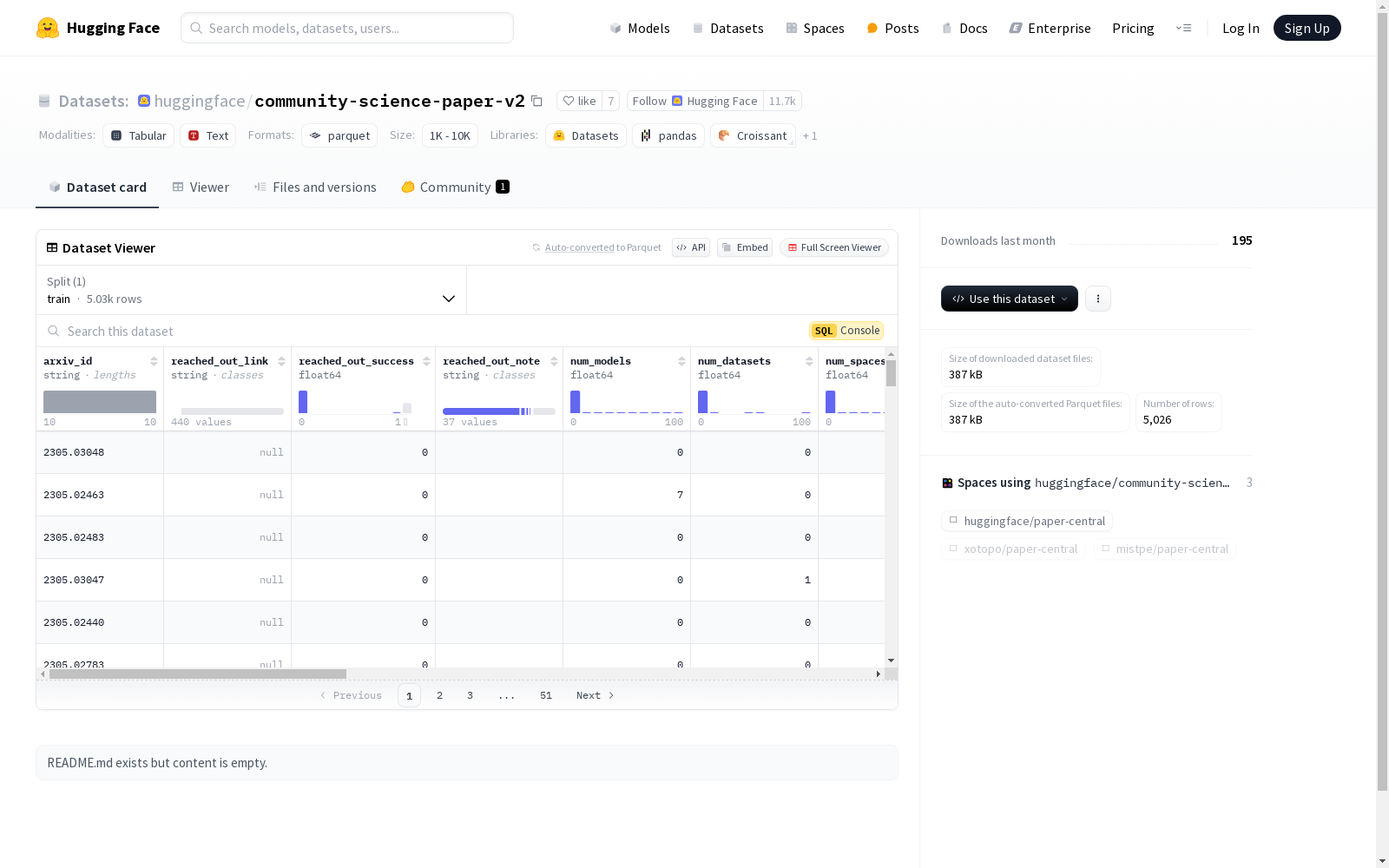
Task: Open the navigation more-options menu icon
Action: click(1183, 28)
